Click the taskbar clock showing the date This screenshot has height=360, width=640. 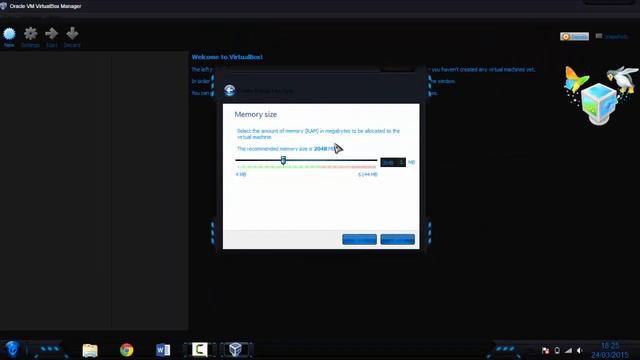coord(610,350)
